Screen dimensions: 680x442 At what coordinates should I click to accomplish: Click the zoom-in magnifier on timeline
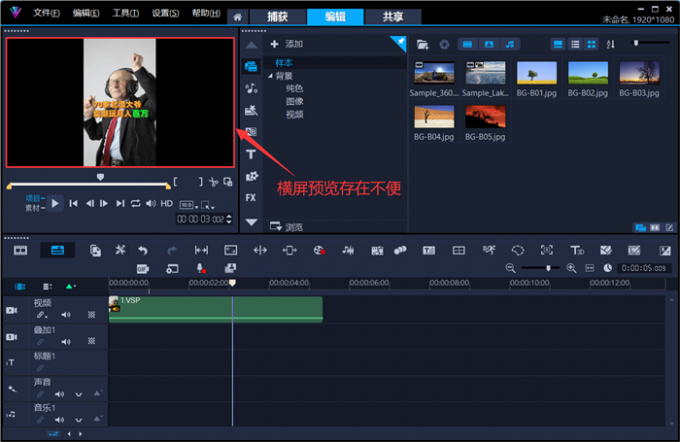[572, 268]
